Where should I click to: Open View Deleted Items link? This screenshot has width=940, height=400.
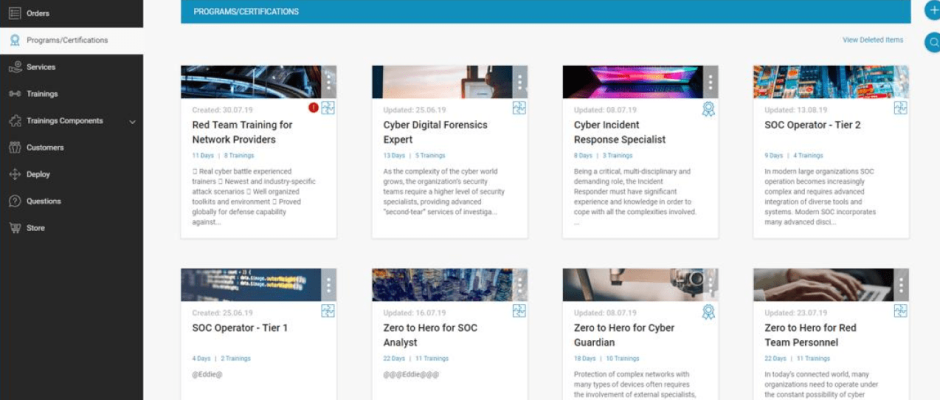[872, 40]
